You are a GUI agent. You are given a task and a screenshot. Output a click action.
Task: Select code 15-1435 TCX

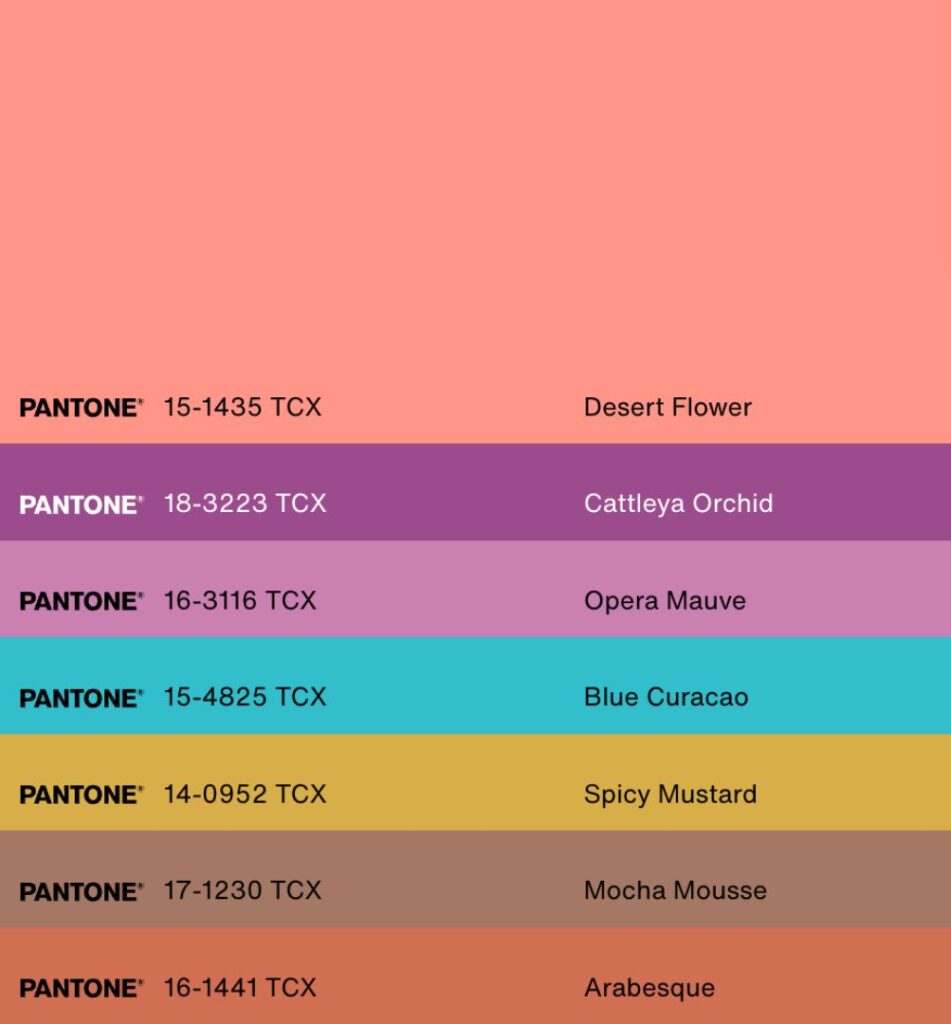[242, 407]
